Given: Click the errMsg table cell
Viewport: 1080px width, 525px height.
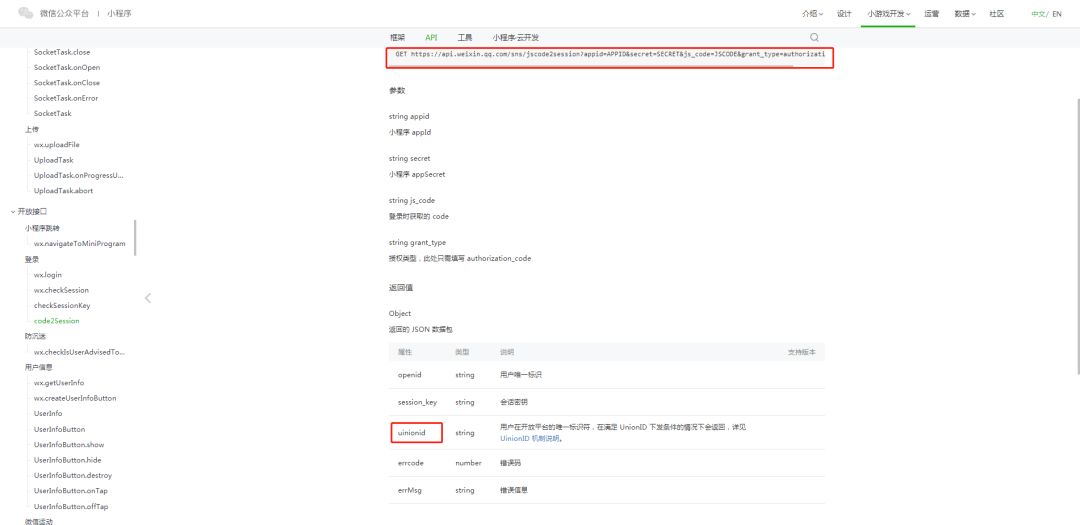Looking at the screenshot, I should coord(409,490).
